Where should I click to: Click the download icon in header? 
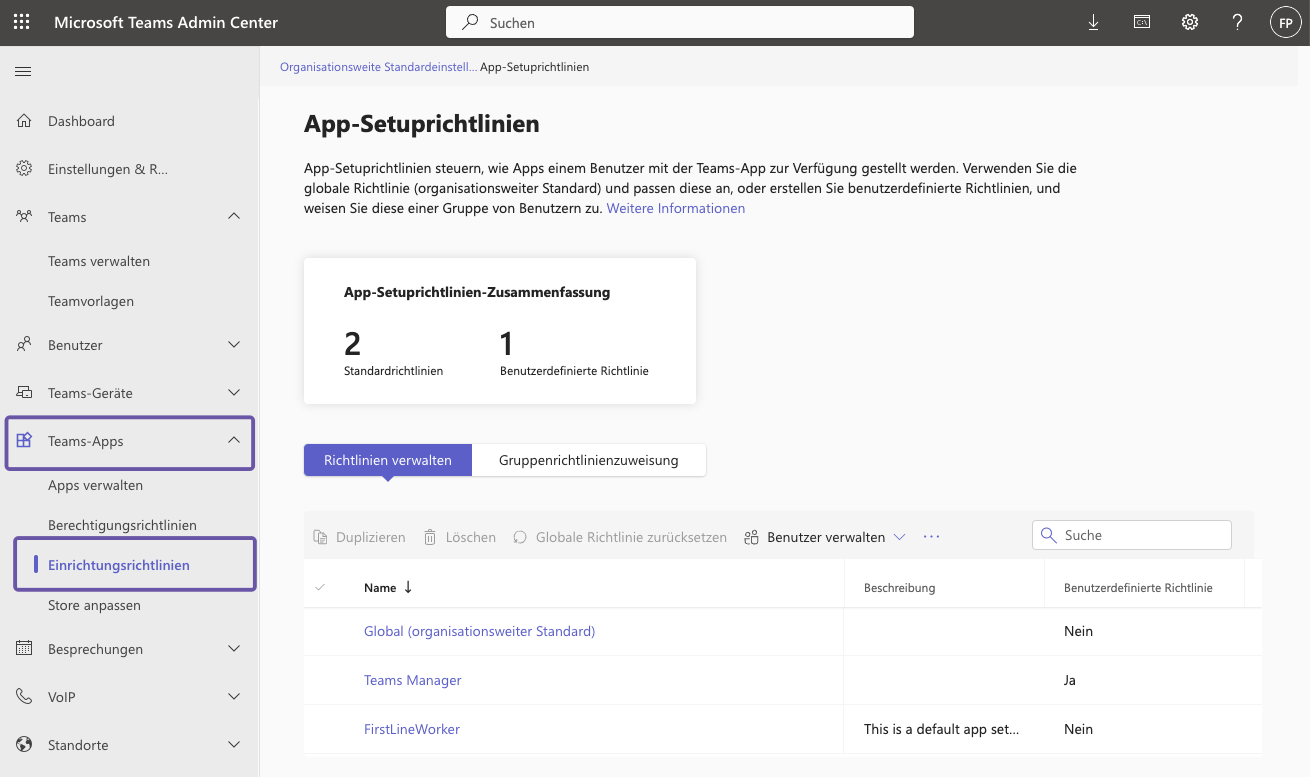click(1093, 22)
